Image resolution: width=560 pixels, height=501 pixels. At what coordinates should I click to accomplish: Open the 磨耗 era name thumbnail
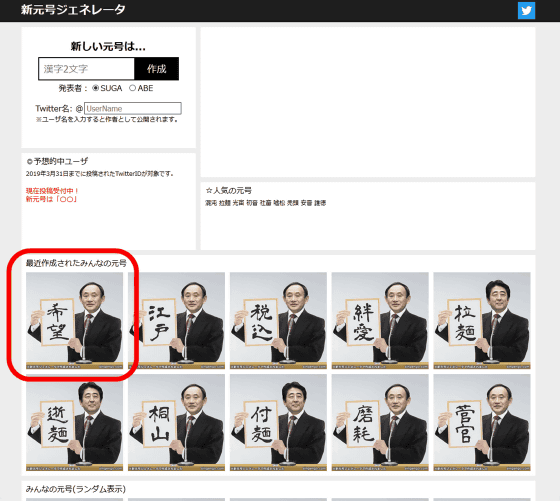pyautogui.click(x=380, y=422)
